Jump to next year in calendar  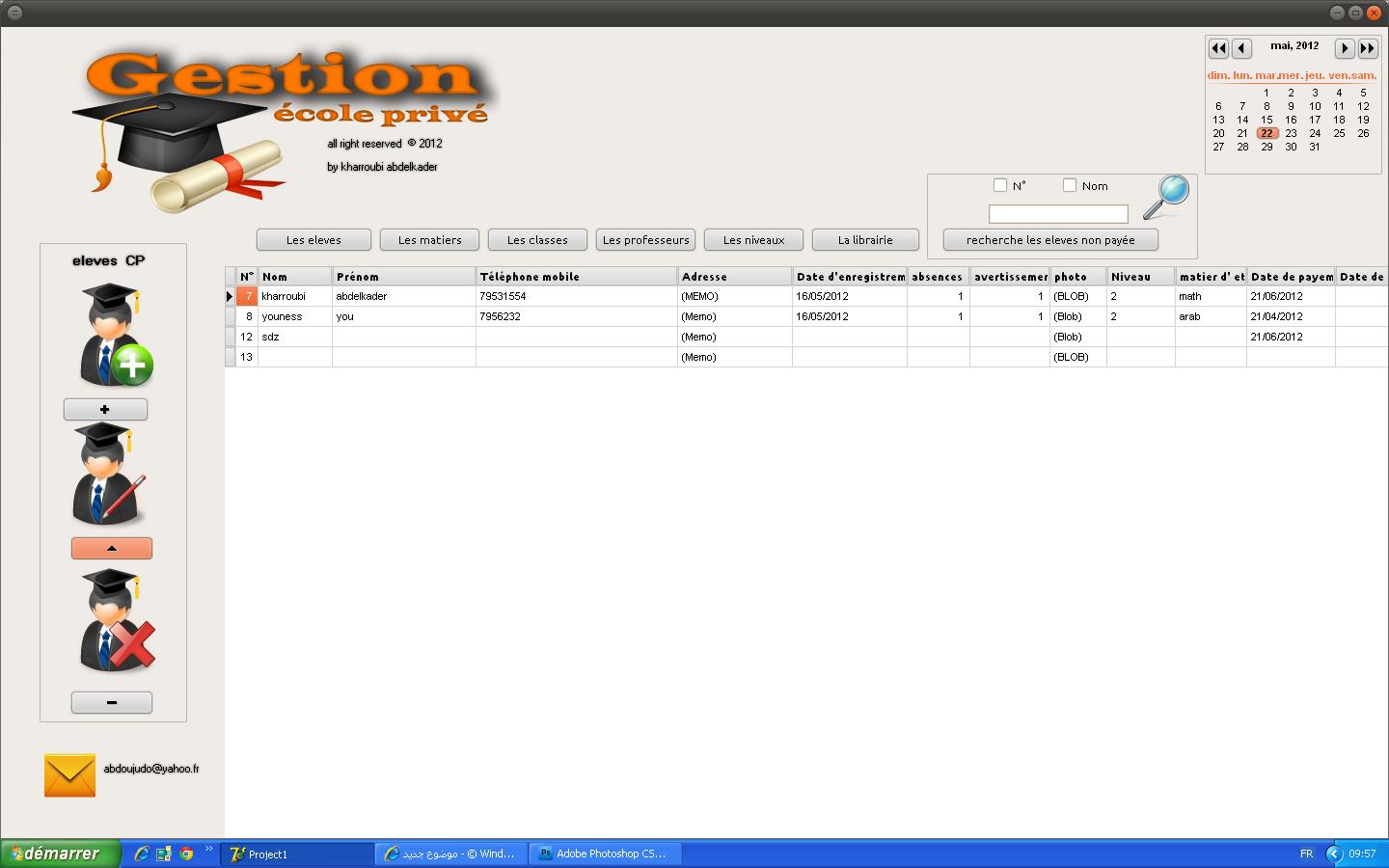tap(1368, 47)
